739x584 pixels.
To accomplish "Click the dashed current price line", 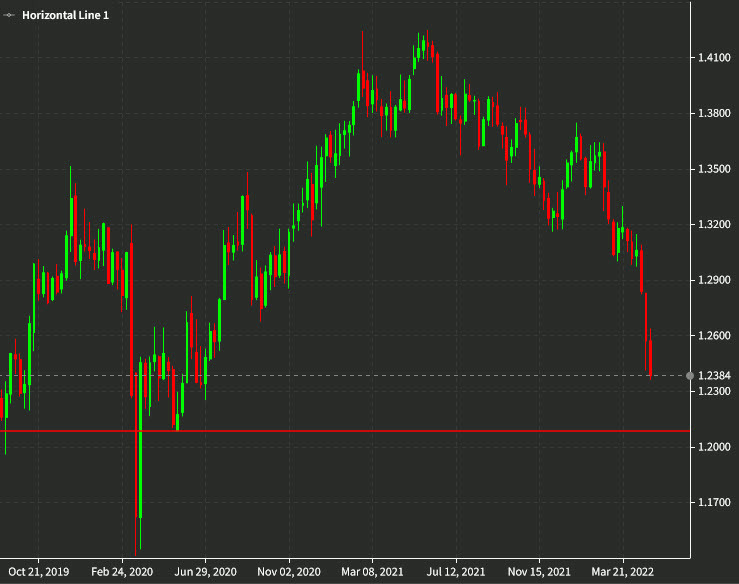I will click(x=343, y=376).
